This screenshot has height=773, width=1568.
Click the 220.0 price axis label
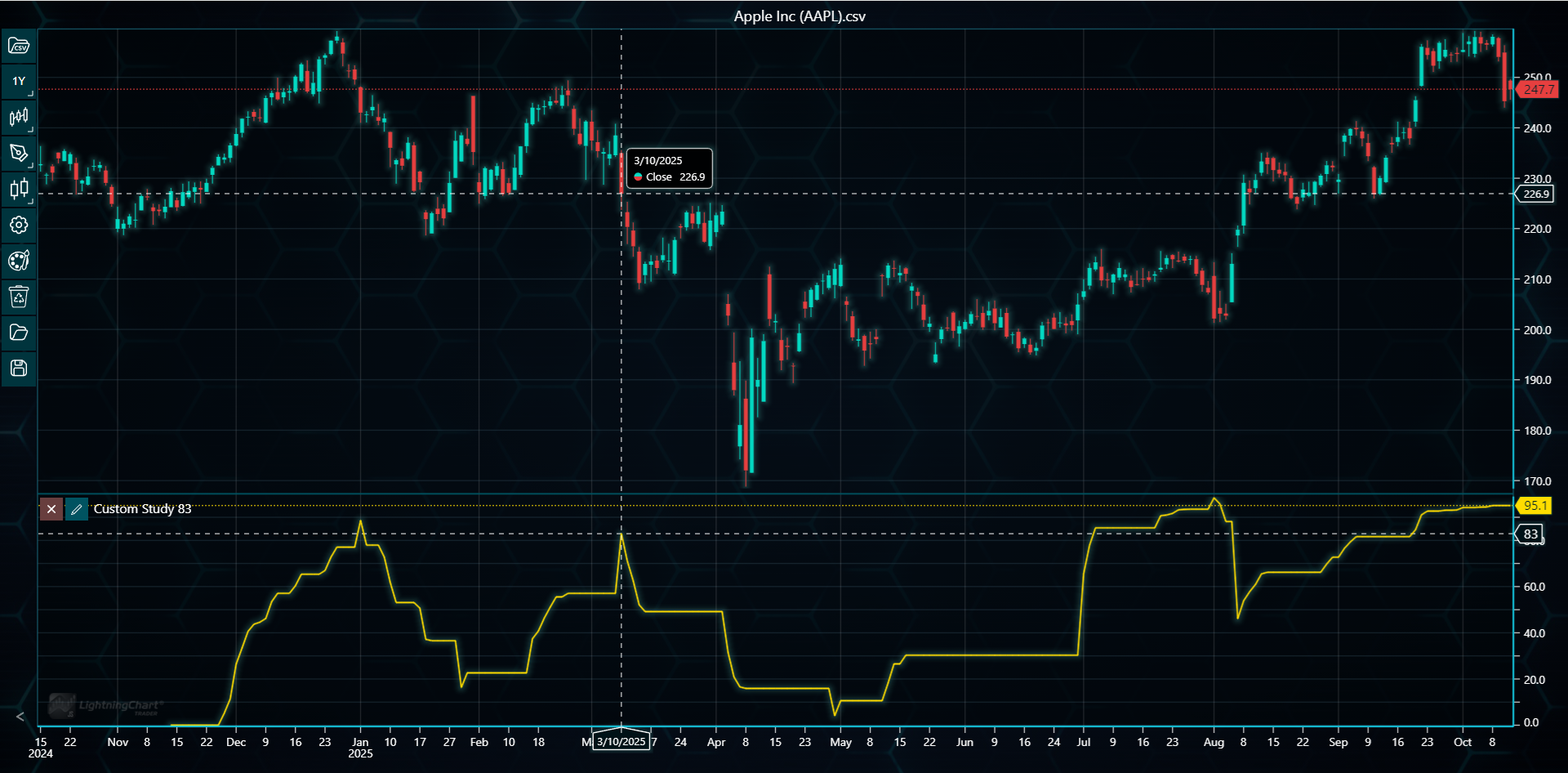pyautogui.click(x=1537, y=229)
